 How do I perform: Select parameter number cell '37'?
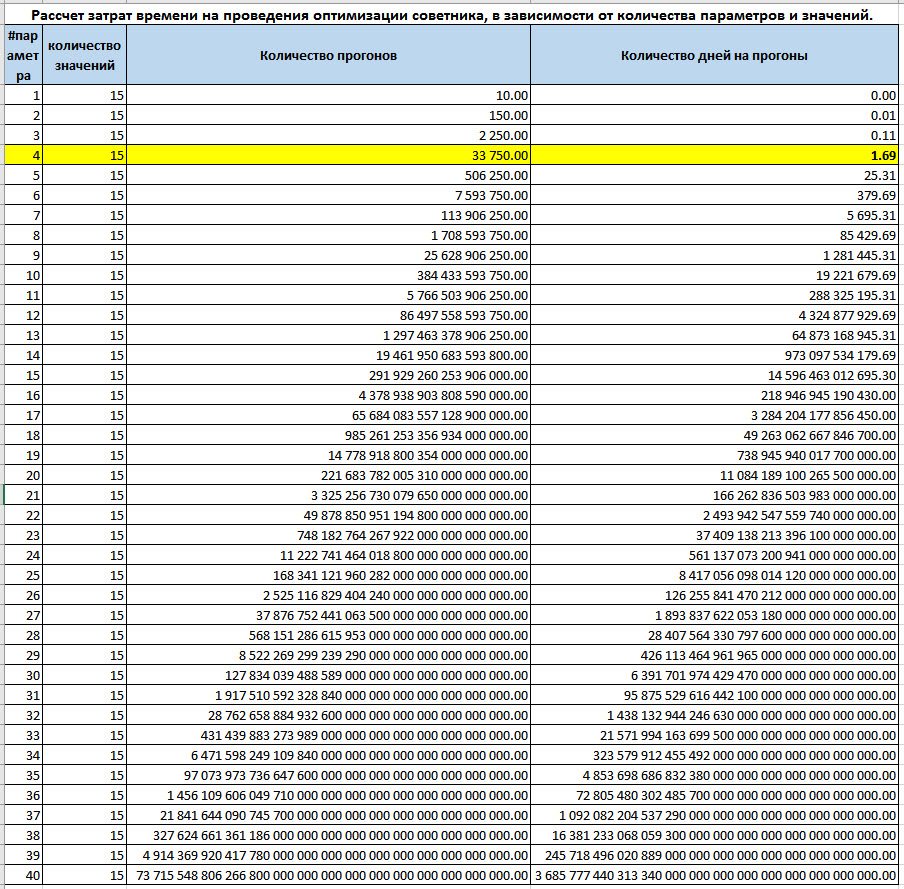(x=23, y=815)
